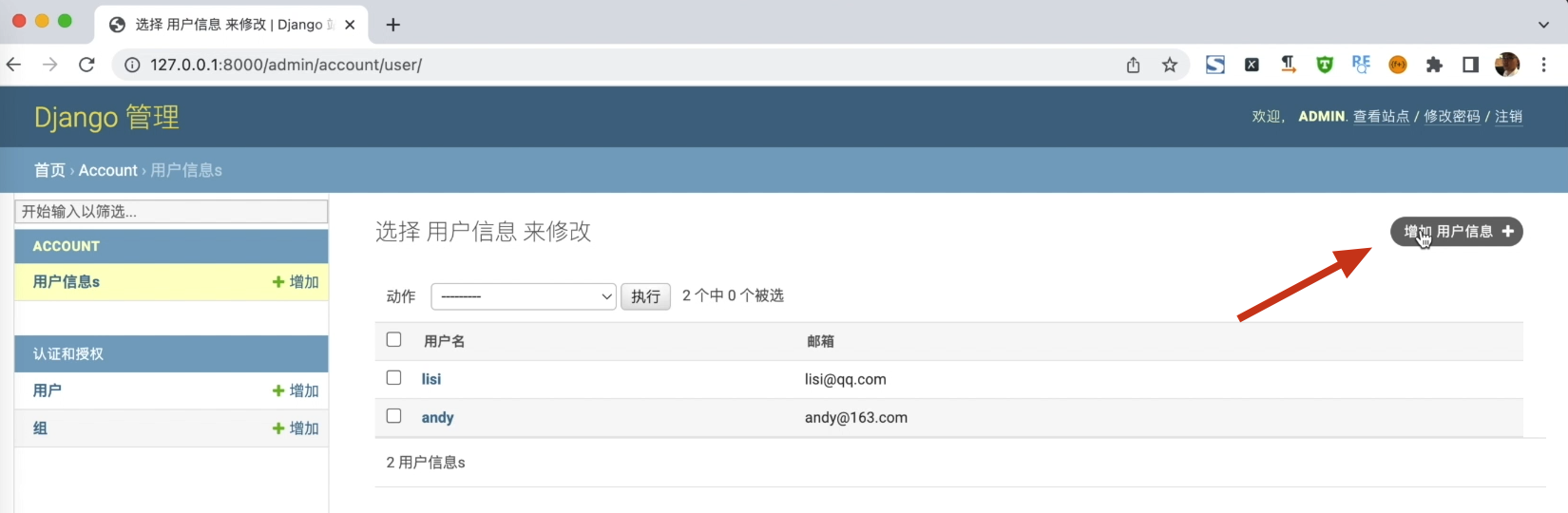
Task: Open the paragraph mark extension icon
Action: point(1288,64)
